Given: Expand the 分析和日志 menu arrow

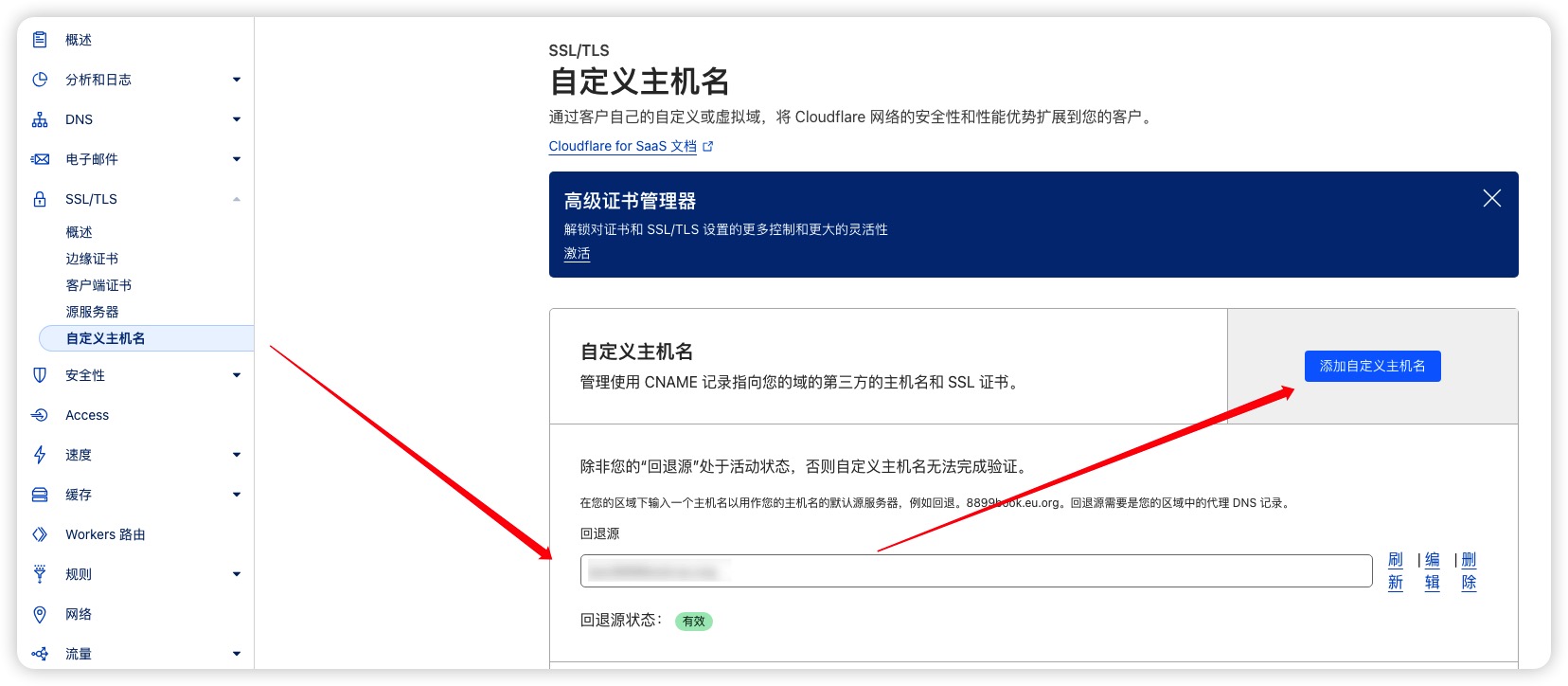Looking at the screenshot, I should pyautogui.click(x=237, y=80).
